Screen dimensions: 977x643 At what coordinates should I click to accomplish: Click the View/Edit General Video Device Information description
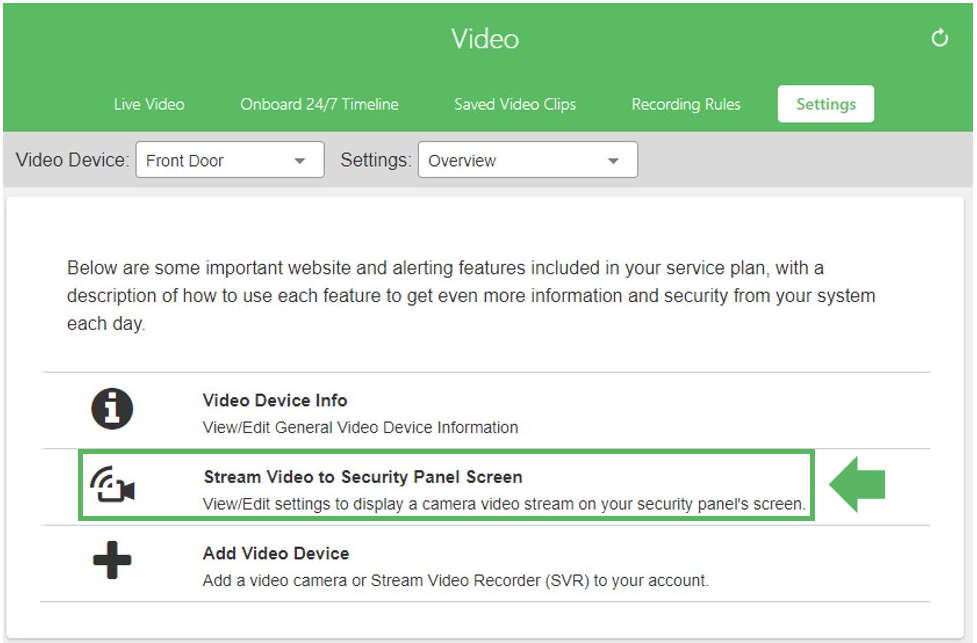[x=360, y=427]
